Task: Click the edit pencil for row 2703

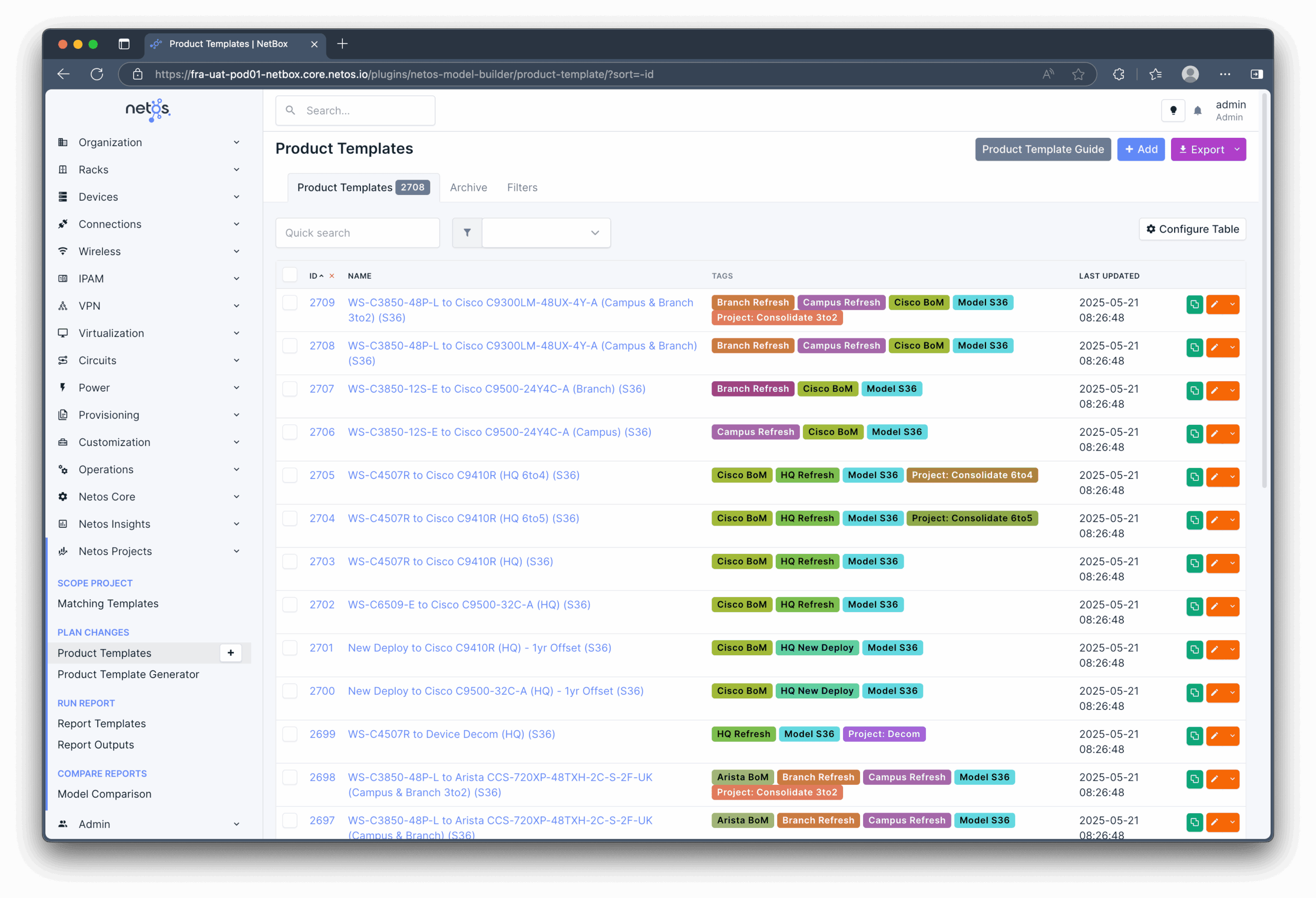Action: coord(1215,563)
